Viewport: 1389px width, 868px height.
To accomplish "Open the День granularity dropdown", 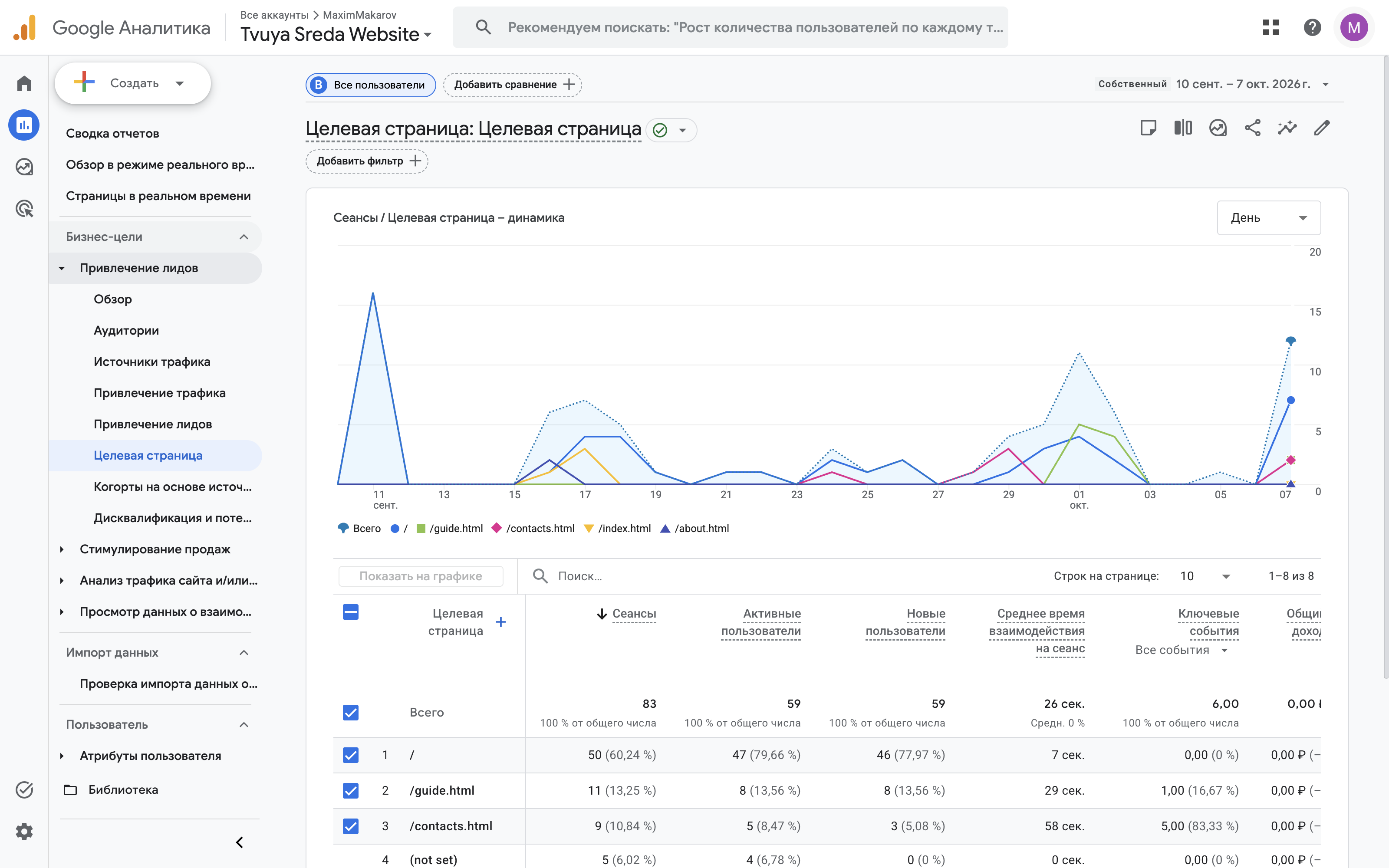I will [1268, 217].
